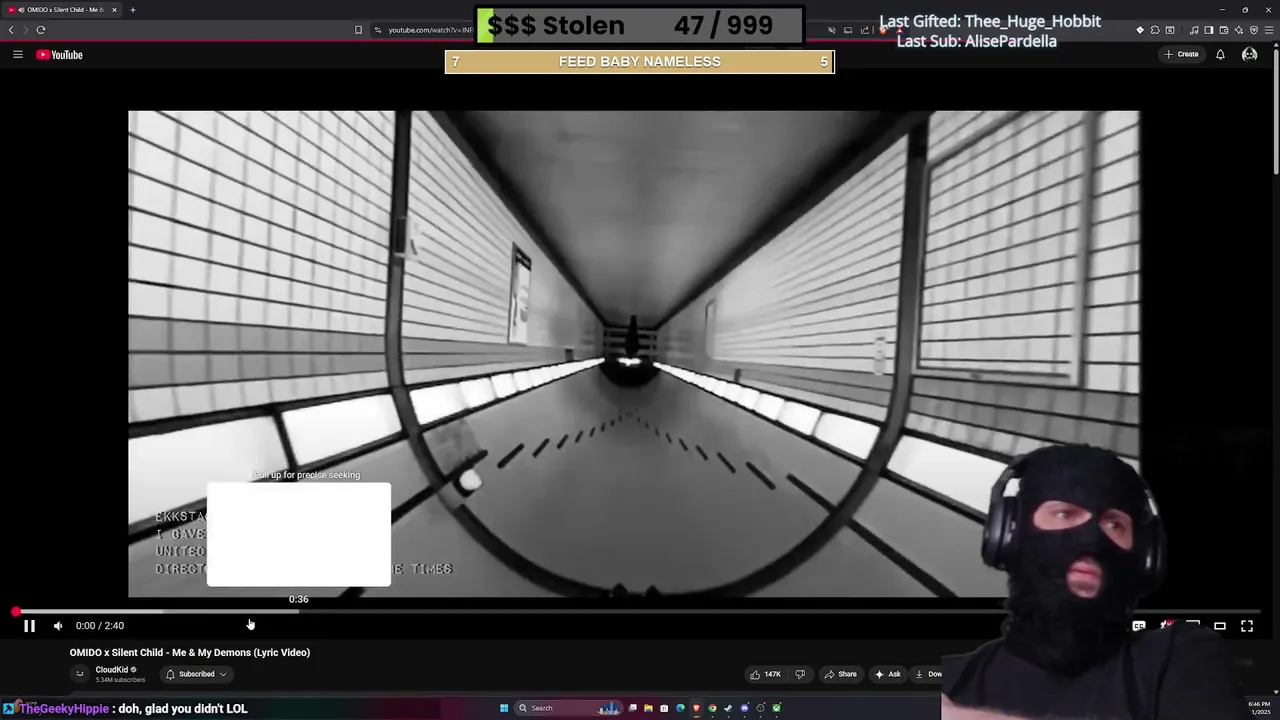Click the picture-in-picture icon in address bar
Viewport: 1280px width, 720px height.
(848, 30)
